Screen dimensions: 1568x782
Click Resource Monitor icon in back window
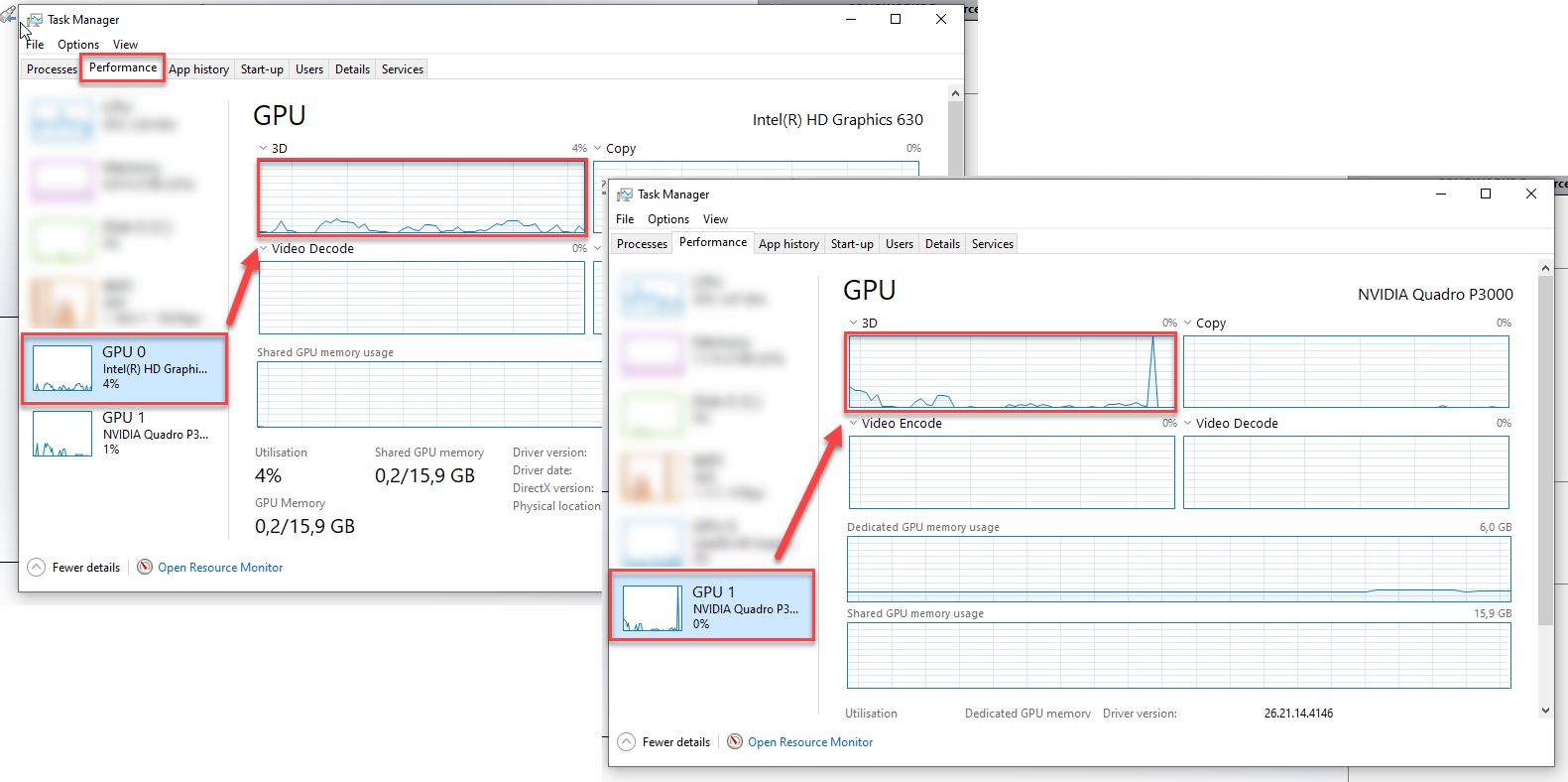coord(145,567)
